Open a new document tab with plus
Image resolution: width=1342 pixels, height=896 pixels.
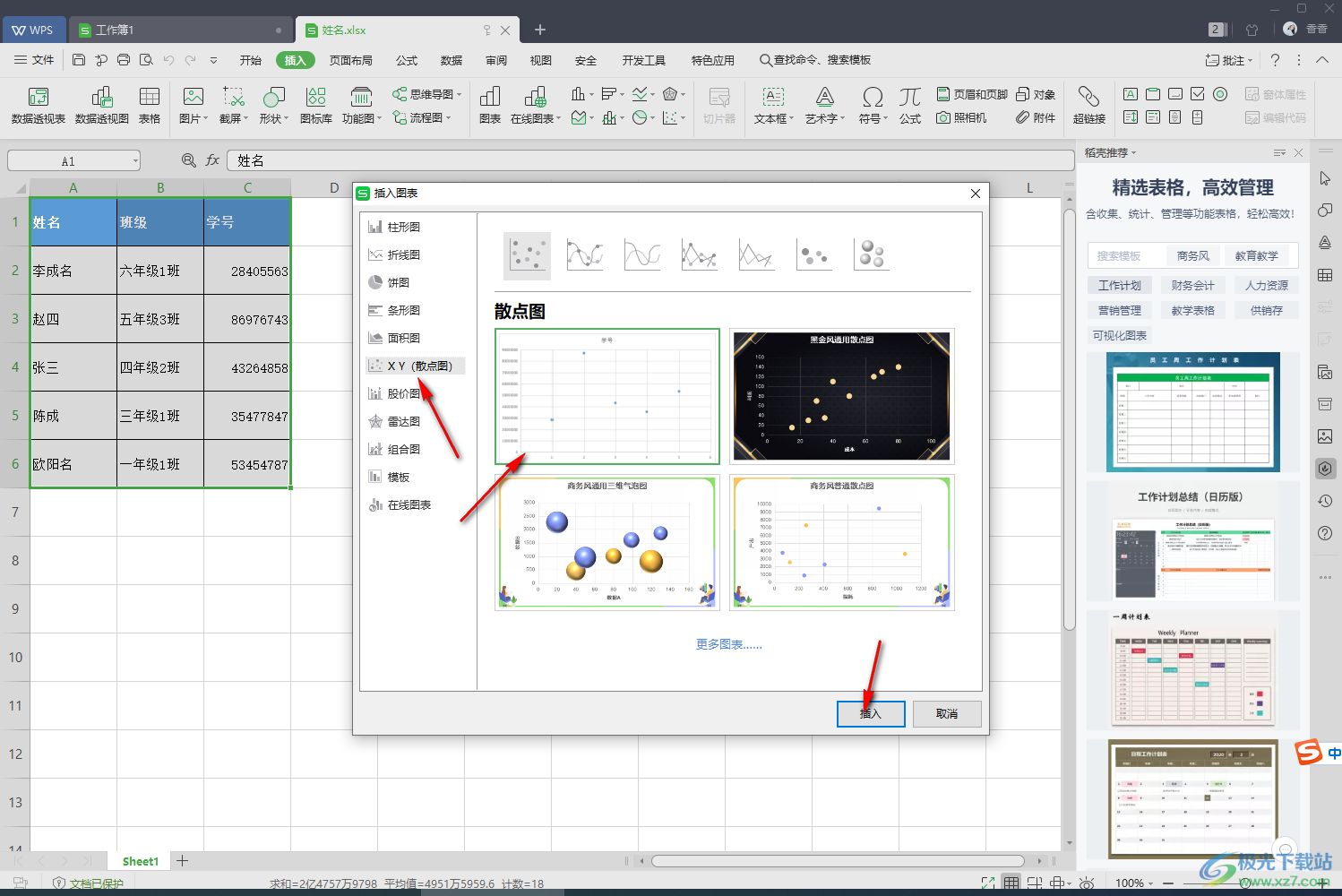tap(540, 30)
